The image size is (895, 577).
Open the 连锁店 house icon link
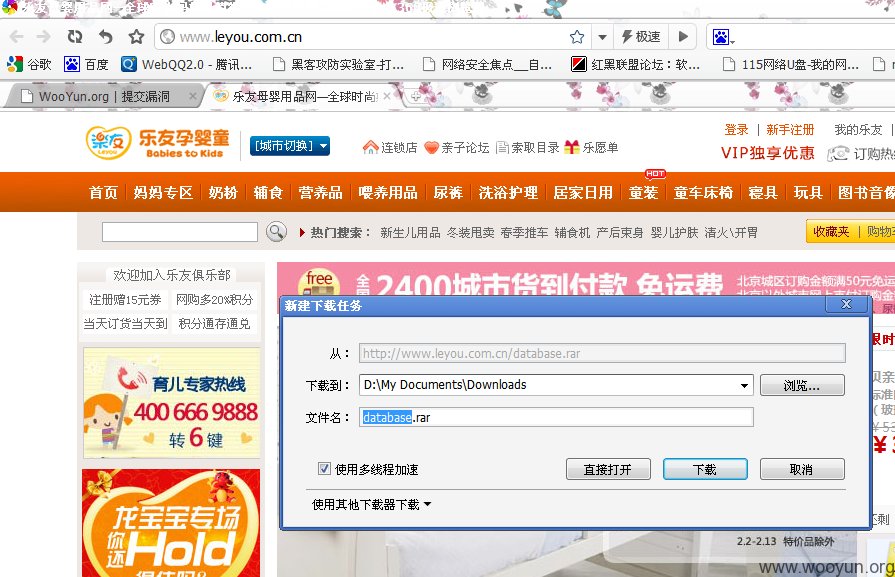390,148
